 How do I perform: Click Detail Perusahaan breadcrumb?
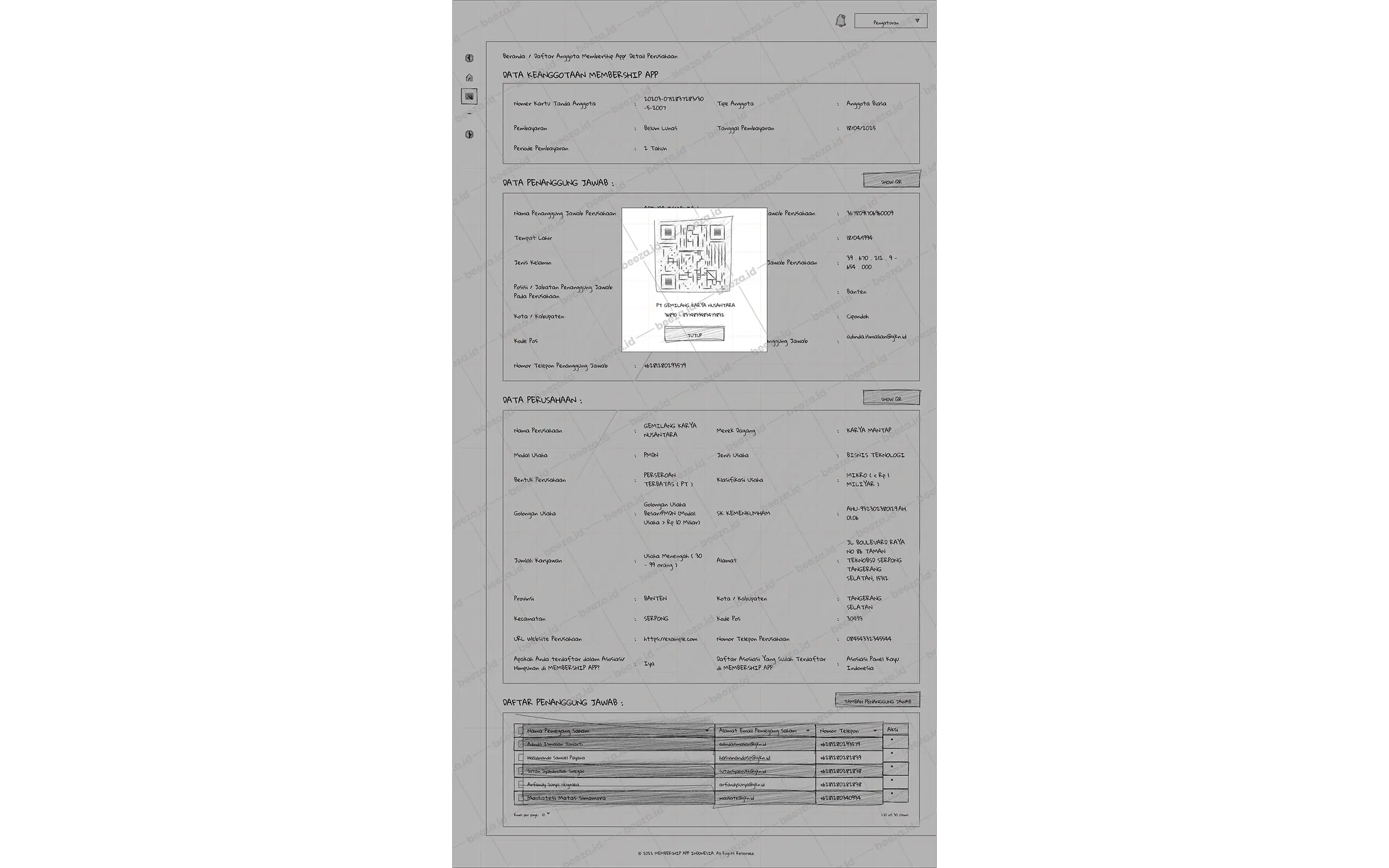(653, 56)
